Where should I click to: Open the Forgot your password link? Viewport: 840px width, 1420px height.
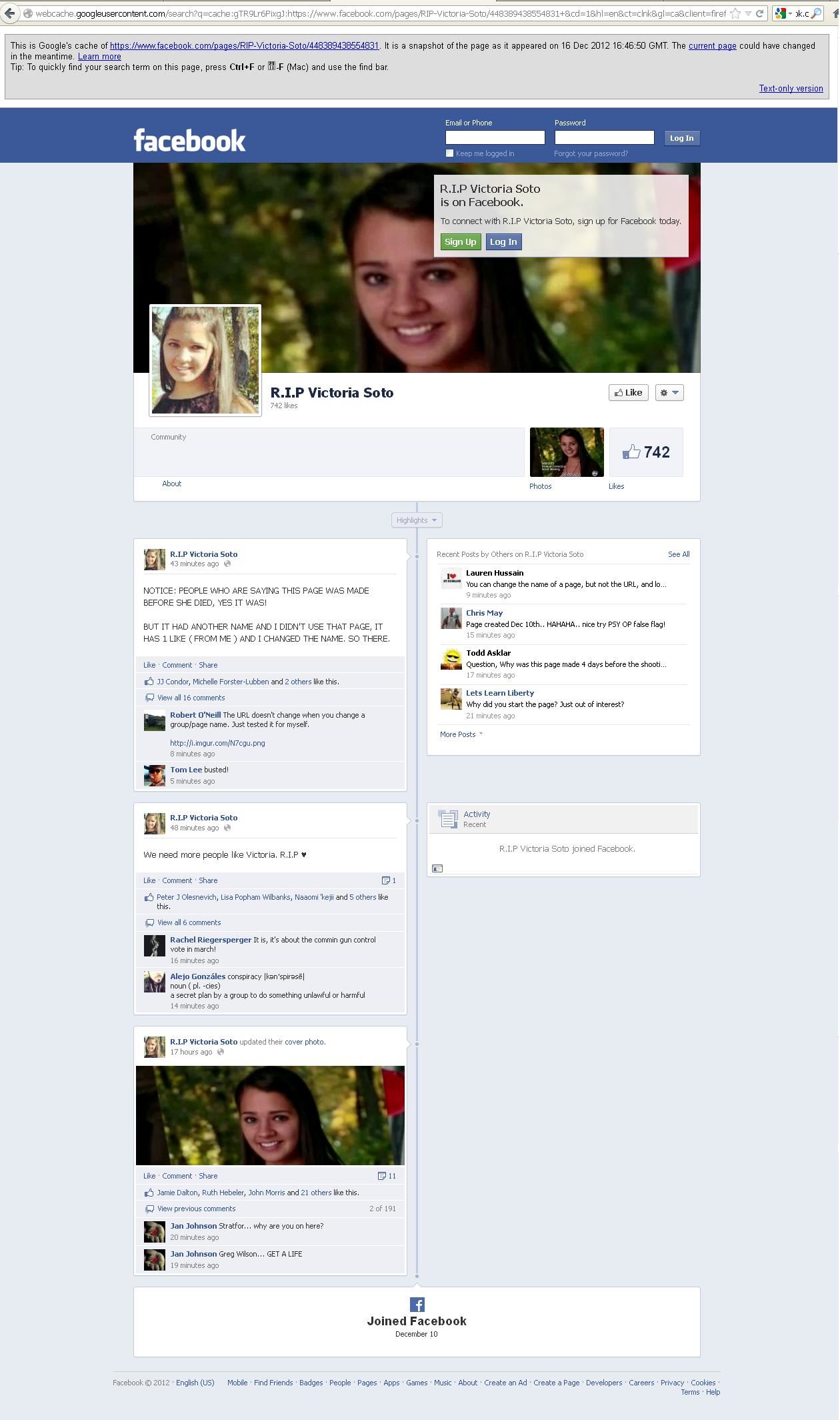591,153
